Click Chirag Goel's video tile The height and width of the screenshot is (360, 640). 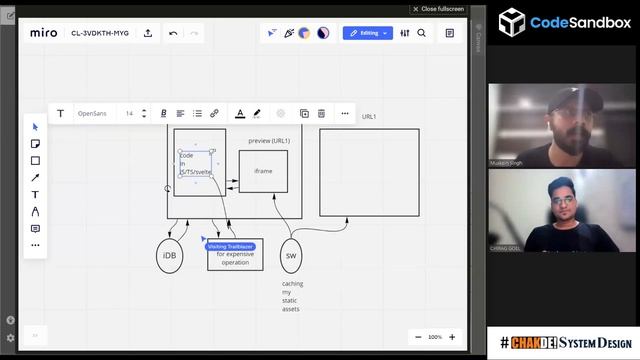pos(562,211)
